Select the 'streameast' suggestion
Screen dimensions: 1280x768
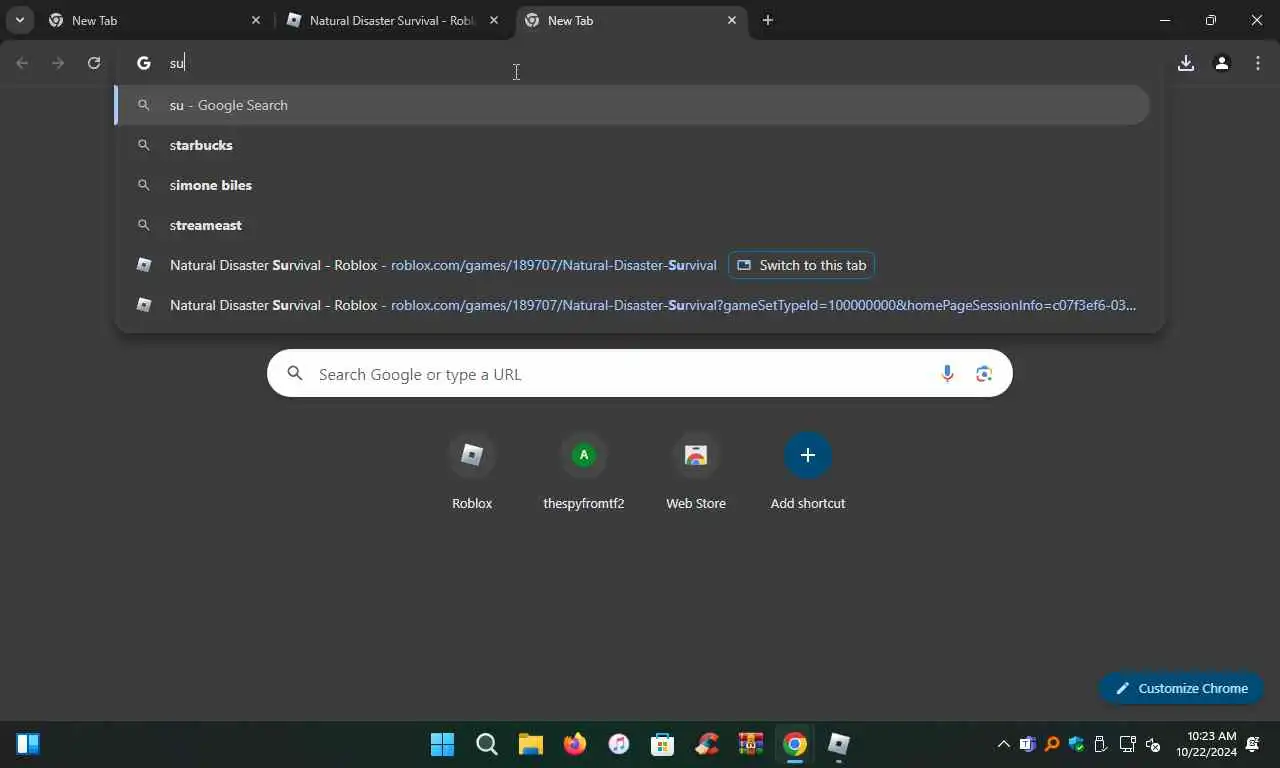pyautogui.click(x=632, y=225)
